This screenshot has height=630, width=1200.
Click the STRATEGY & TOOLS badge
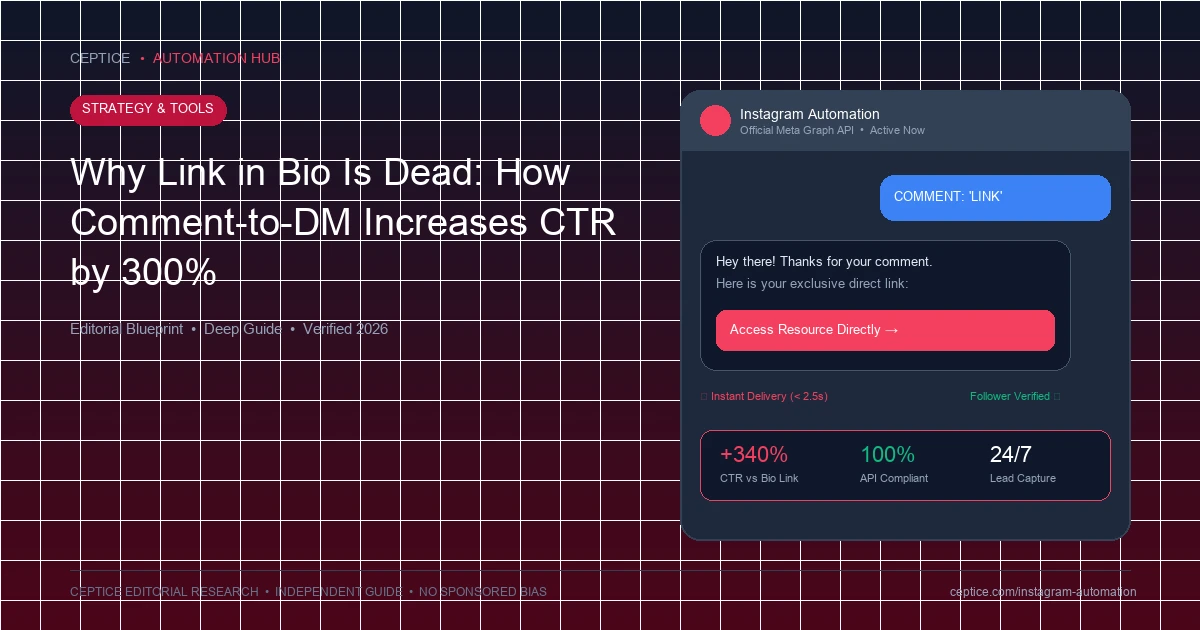(x=148, y=109)
